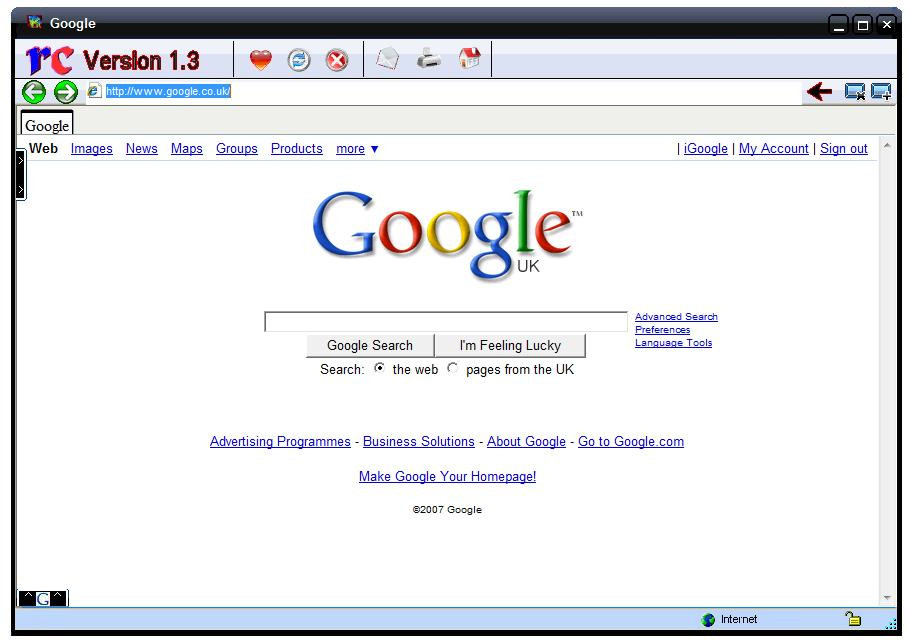
Task: Open the Groups link
Action: coord(237,149)
